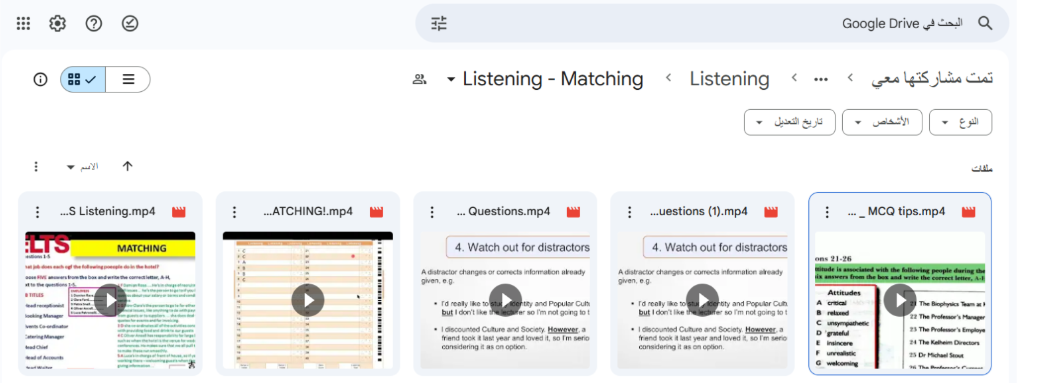Viewport: 1052px width, 383px height.
Task: Open the Help question mark icon
Action: pos(94,23)
